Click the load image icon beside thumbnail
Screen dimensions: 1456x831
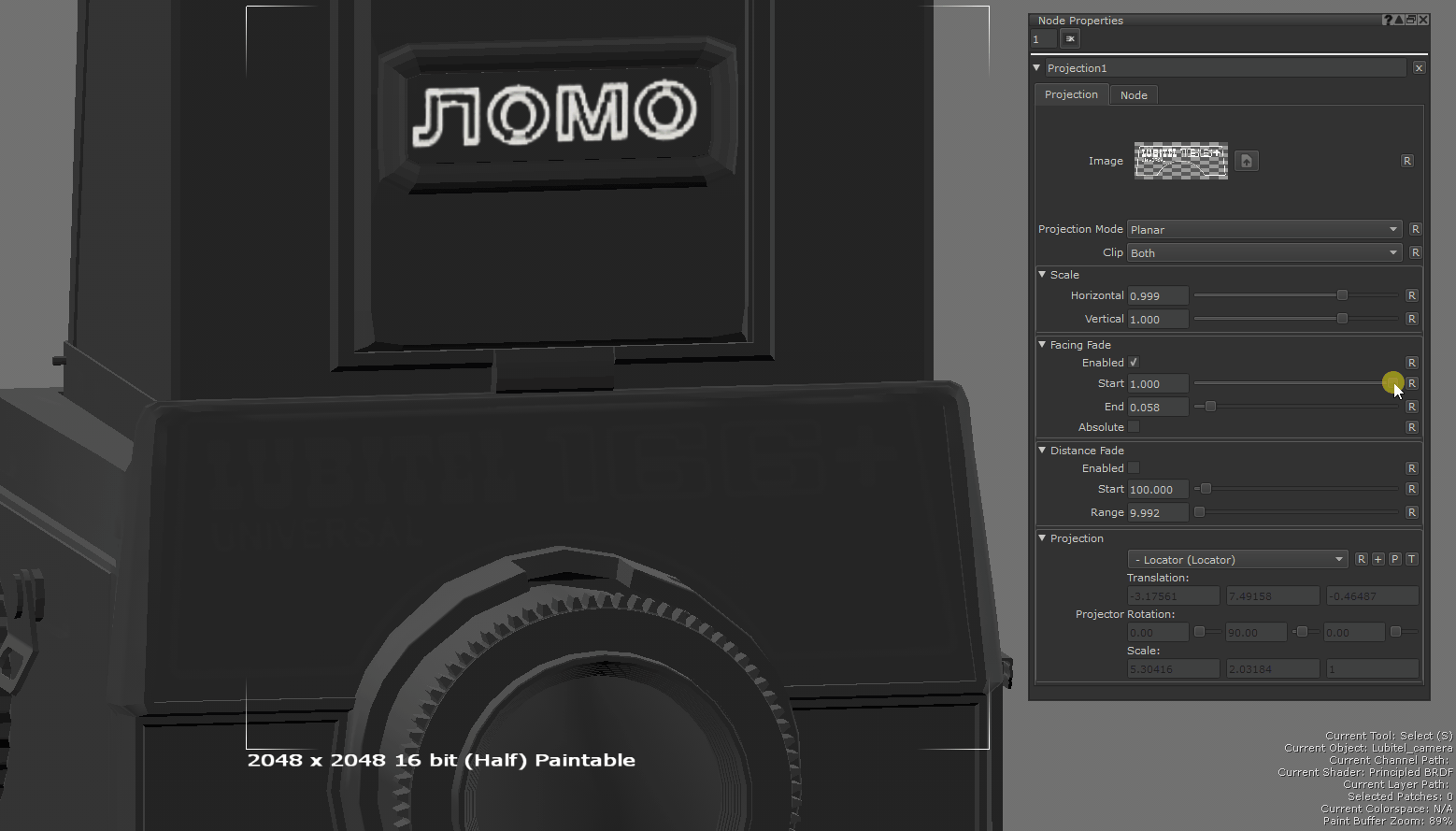point(1246,161)
